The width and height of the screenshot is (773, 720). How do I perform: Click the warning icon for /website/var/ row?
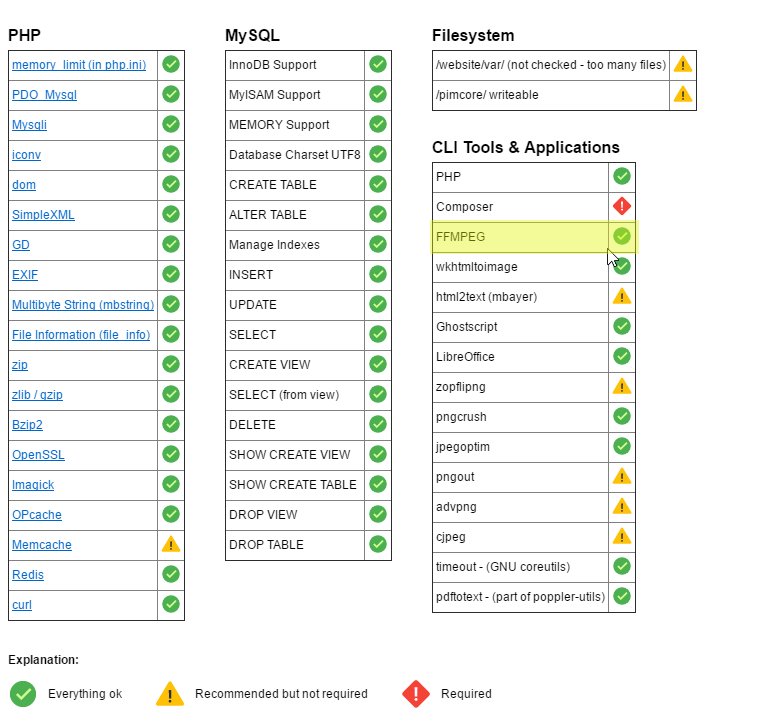(x=683, y=64)
